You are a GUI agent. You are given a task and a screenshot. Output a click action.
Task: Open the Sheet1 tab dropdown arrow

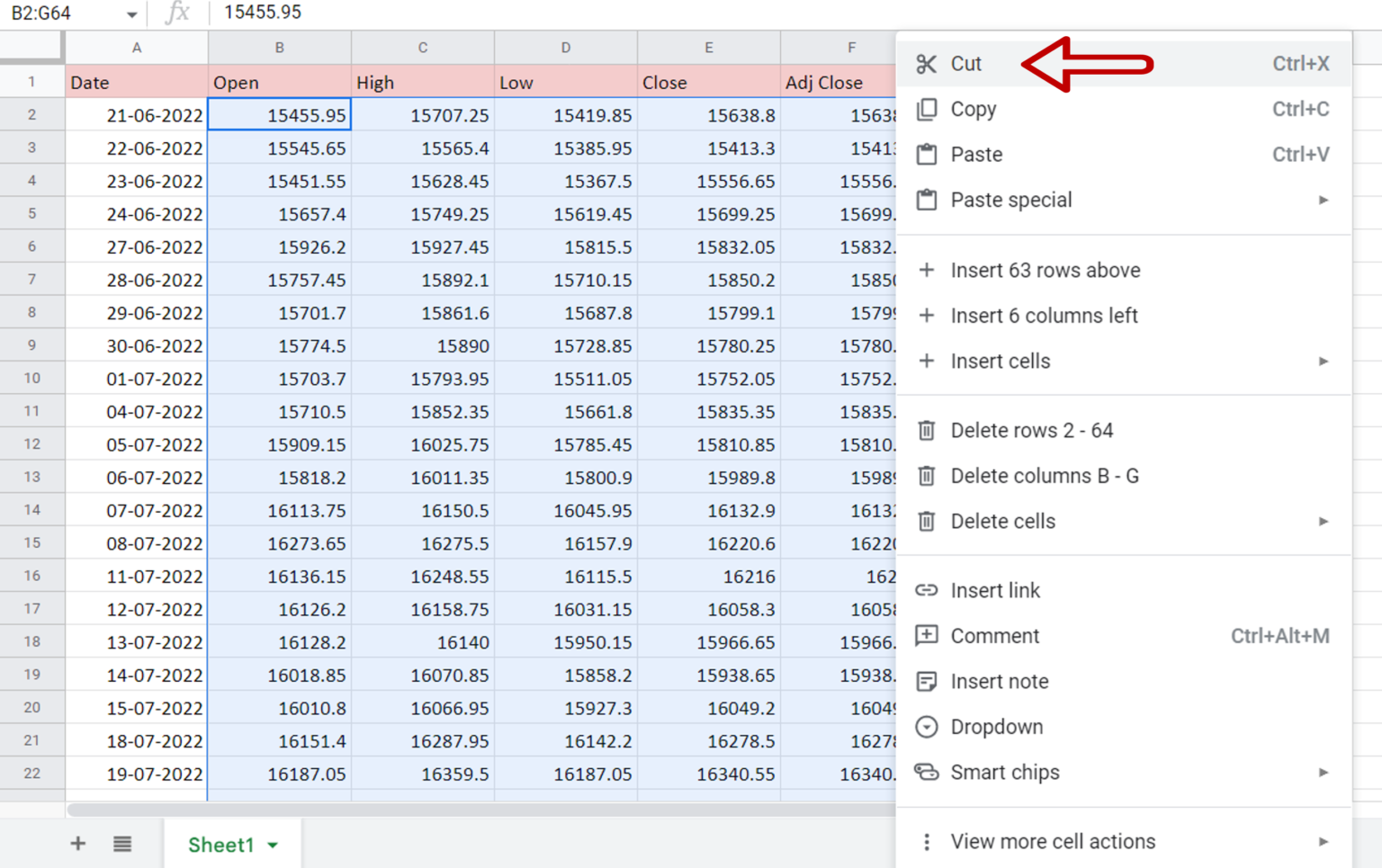tap(271, 845)
